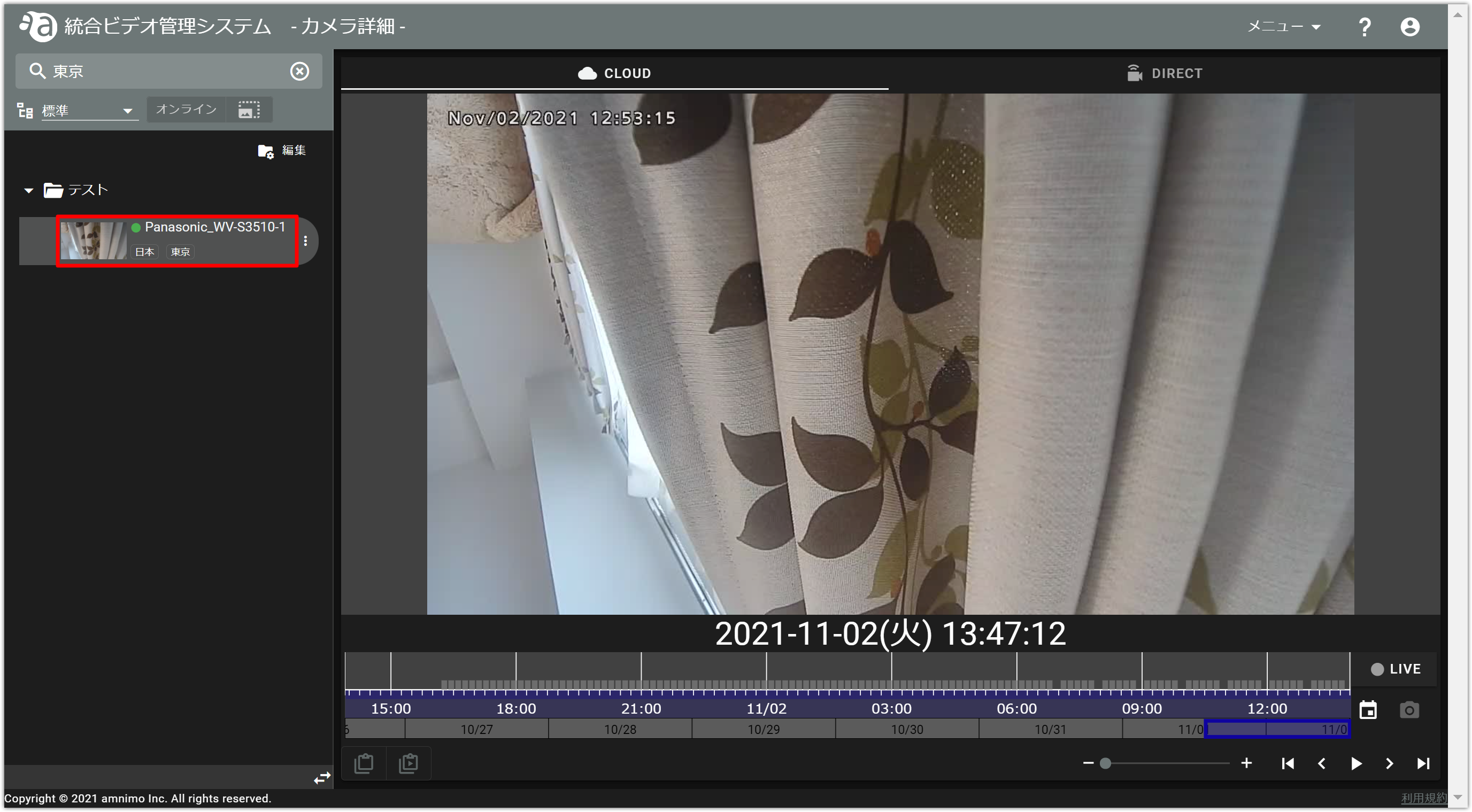The height and width of the screenshot is (812, 1472).
Task: Zoom in the timeline with plus
Action: [x=1246, y=763]
